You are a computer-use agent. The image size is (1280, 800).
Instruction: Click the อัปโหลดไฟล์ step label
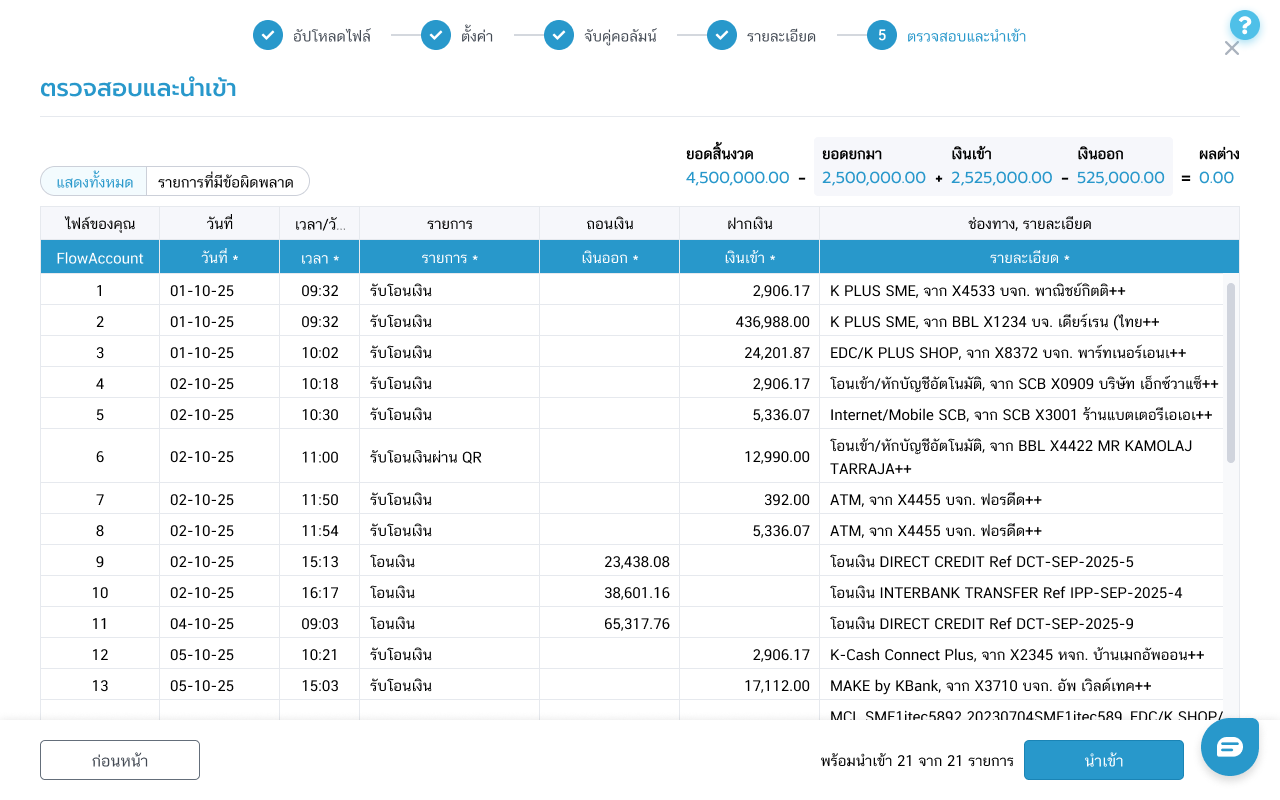332,37
